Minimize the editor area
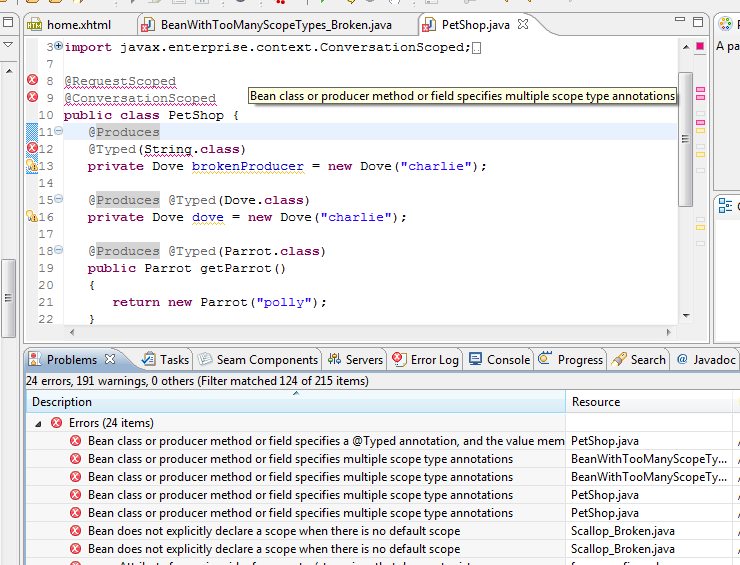740x565 pixels. (680, 20)
